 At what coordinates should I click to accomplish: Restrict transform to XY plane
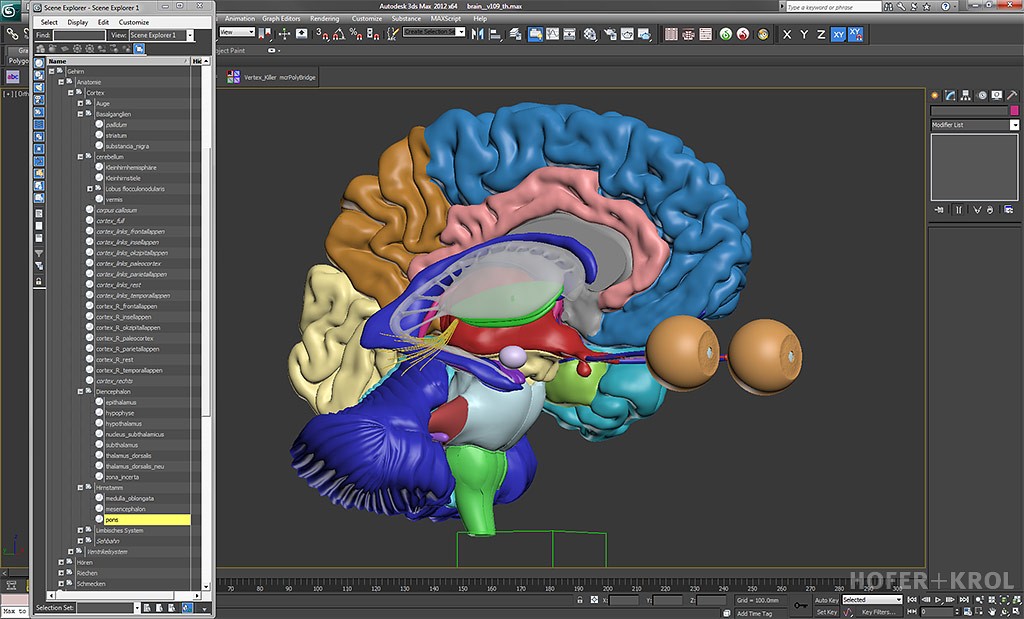(x=839, y=35)
